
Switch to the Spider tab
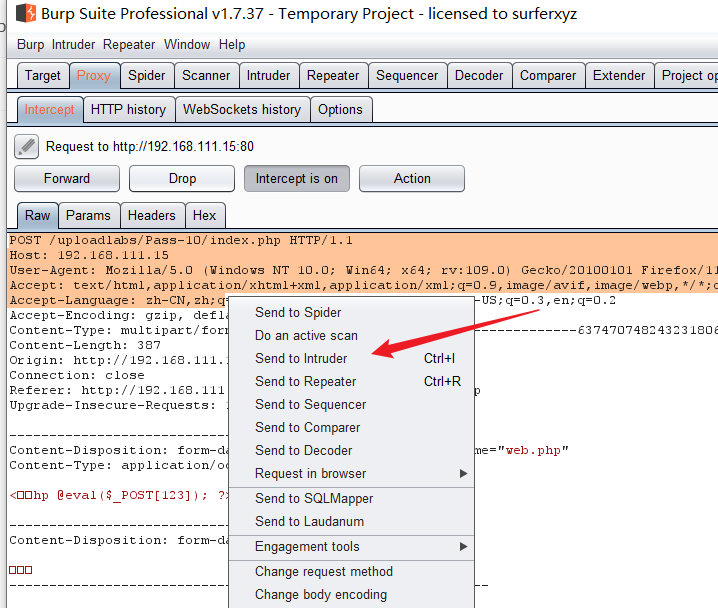(x=147, y=76)
